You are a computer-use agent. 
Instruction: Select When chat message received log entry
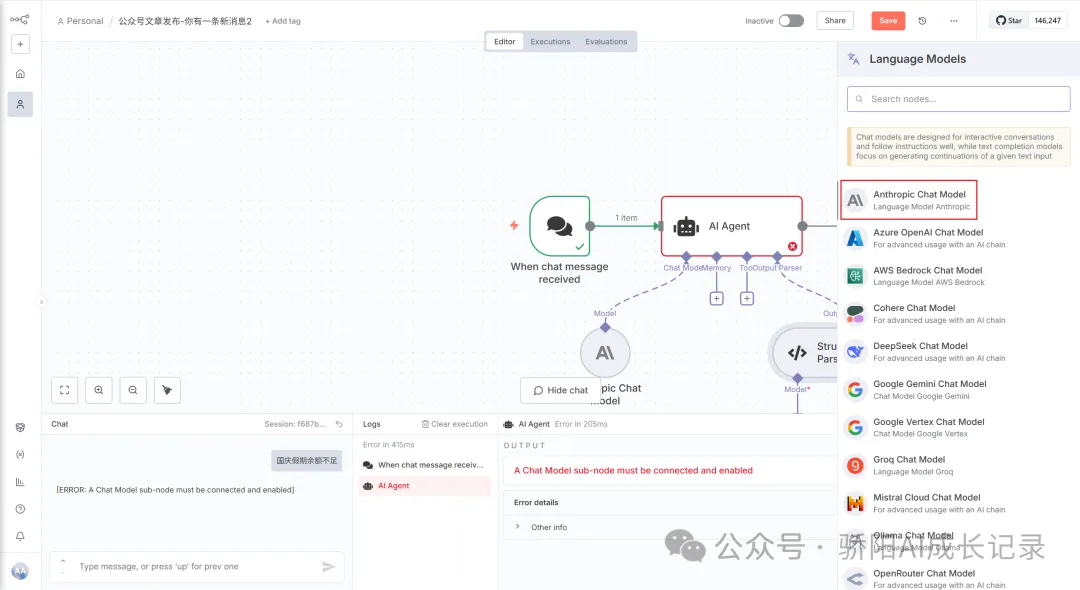pyautogui.click(x=424, y=465)
